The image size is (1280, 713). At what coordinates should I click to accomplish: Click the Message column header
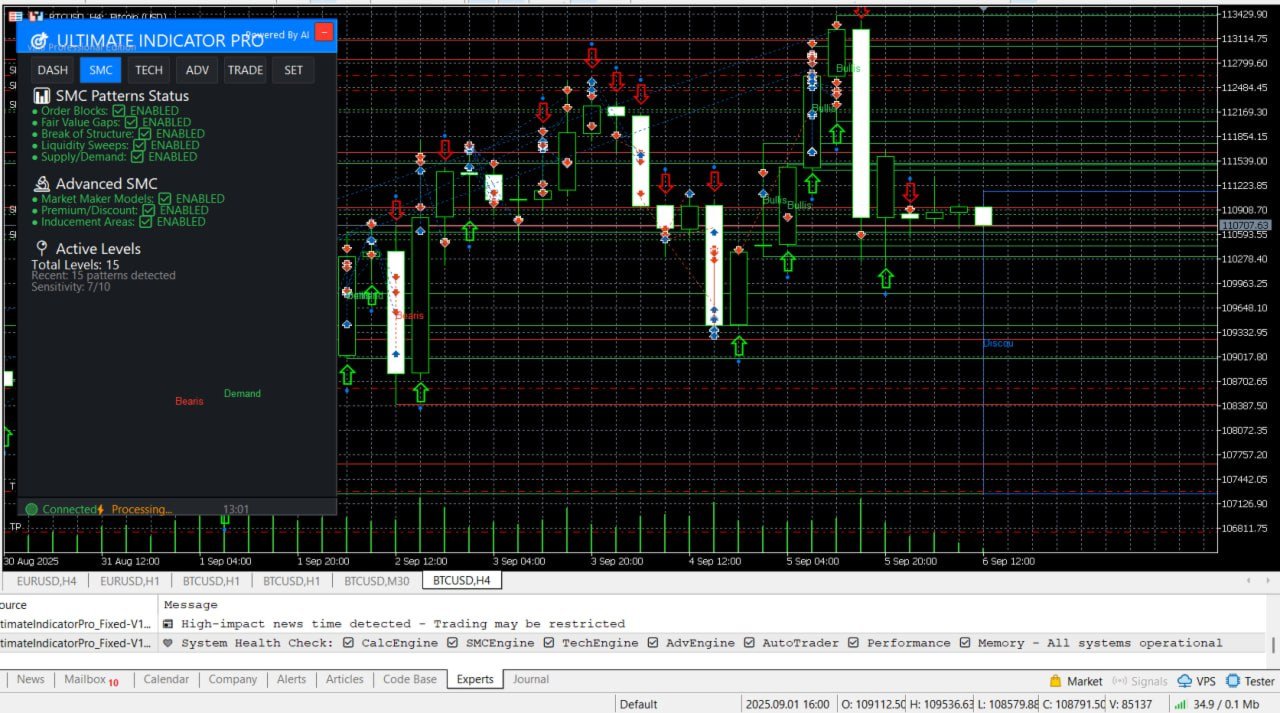tap(191, 604)
